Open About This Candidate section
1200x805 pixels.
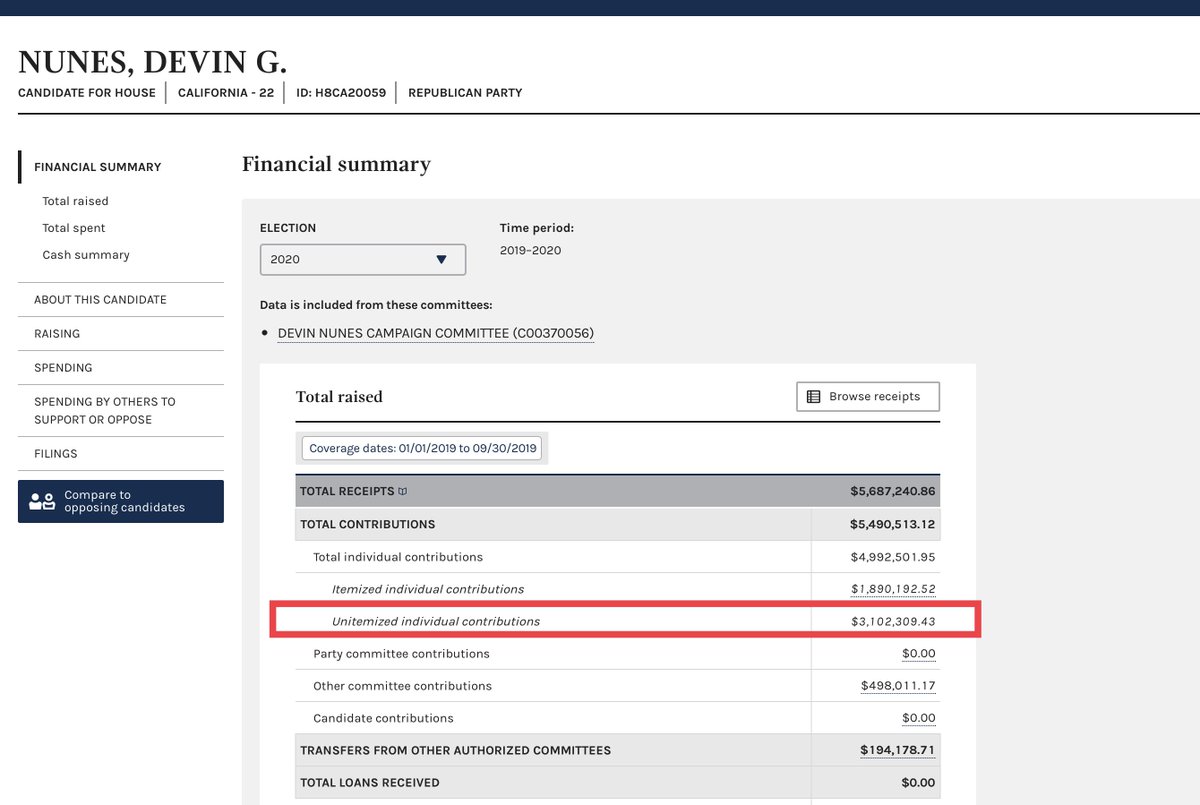(100, 300)
